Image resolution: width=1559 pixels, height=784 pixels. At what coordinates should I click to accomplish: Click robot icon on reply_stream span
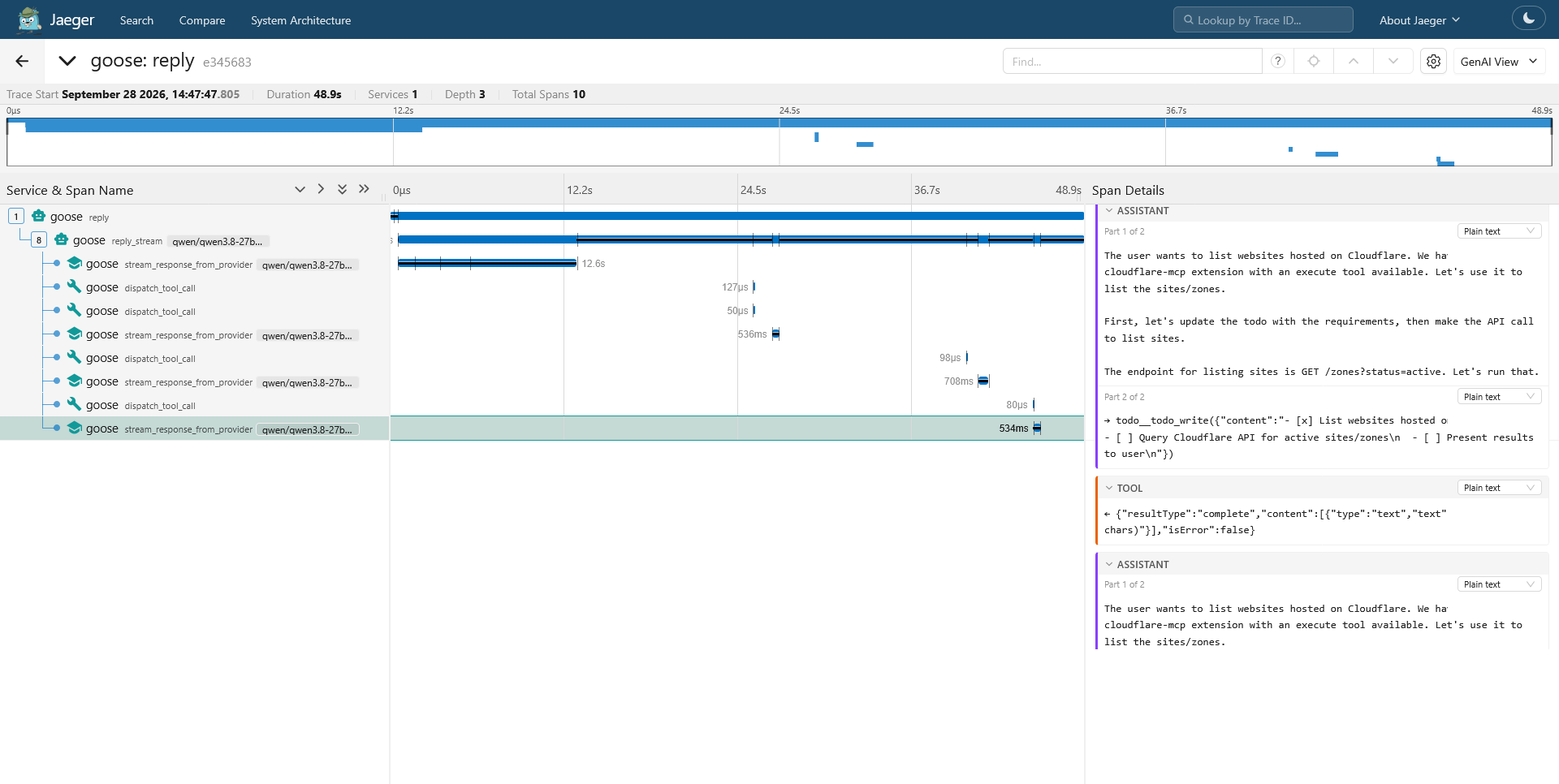tap(61, 239)
